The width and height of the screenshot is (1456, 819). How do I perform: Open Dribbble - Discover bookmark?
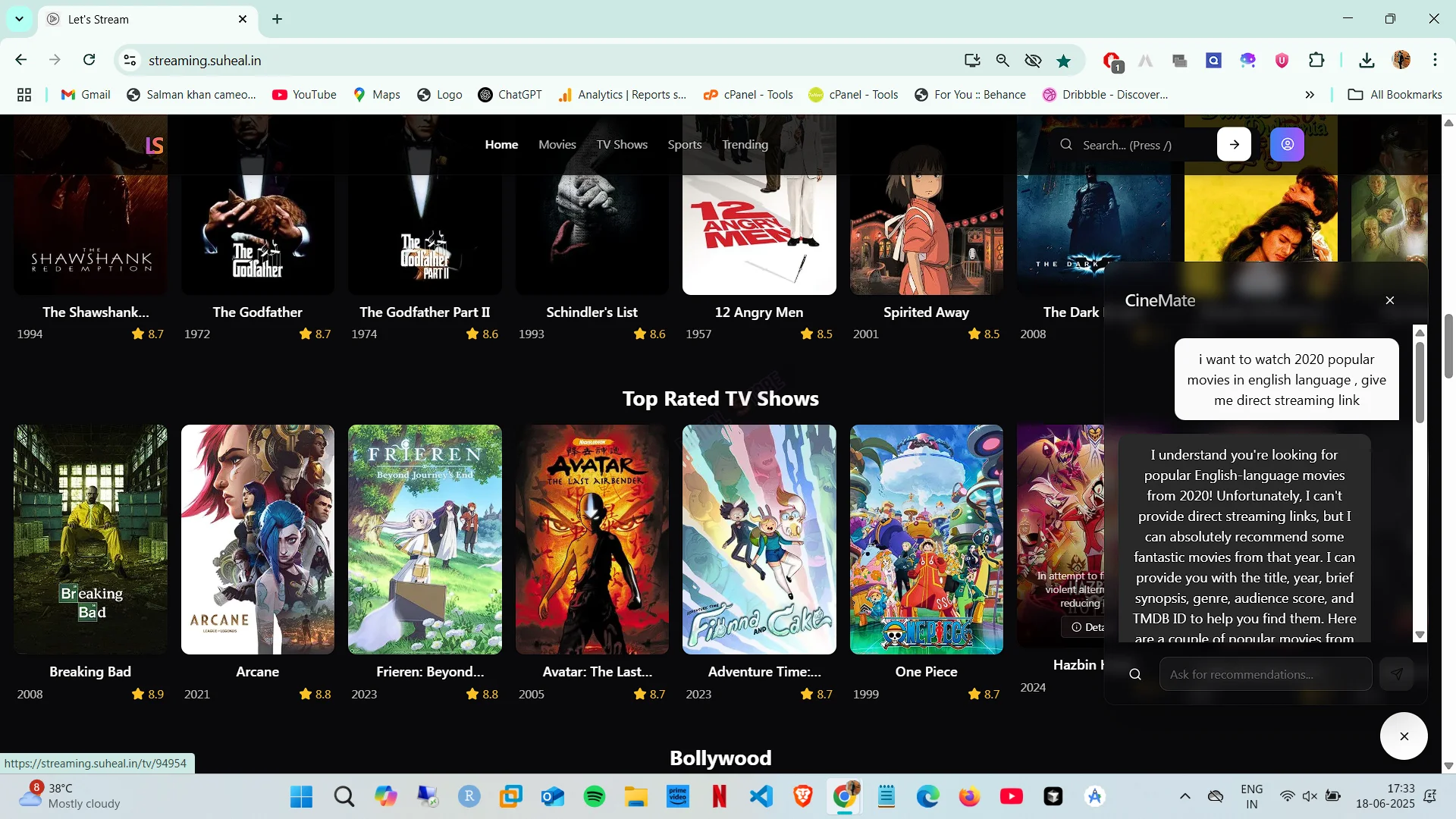(1106, 95)
